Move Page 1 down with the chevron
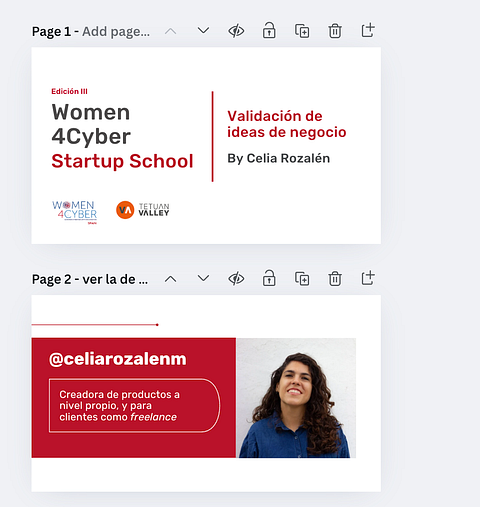 tap(203, 31)
